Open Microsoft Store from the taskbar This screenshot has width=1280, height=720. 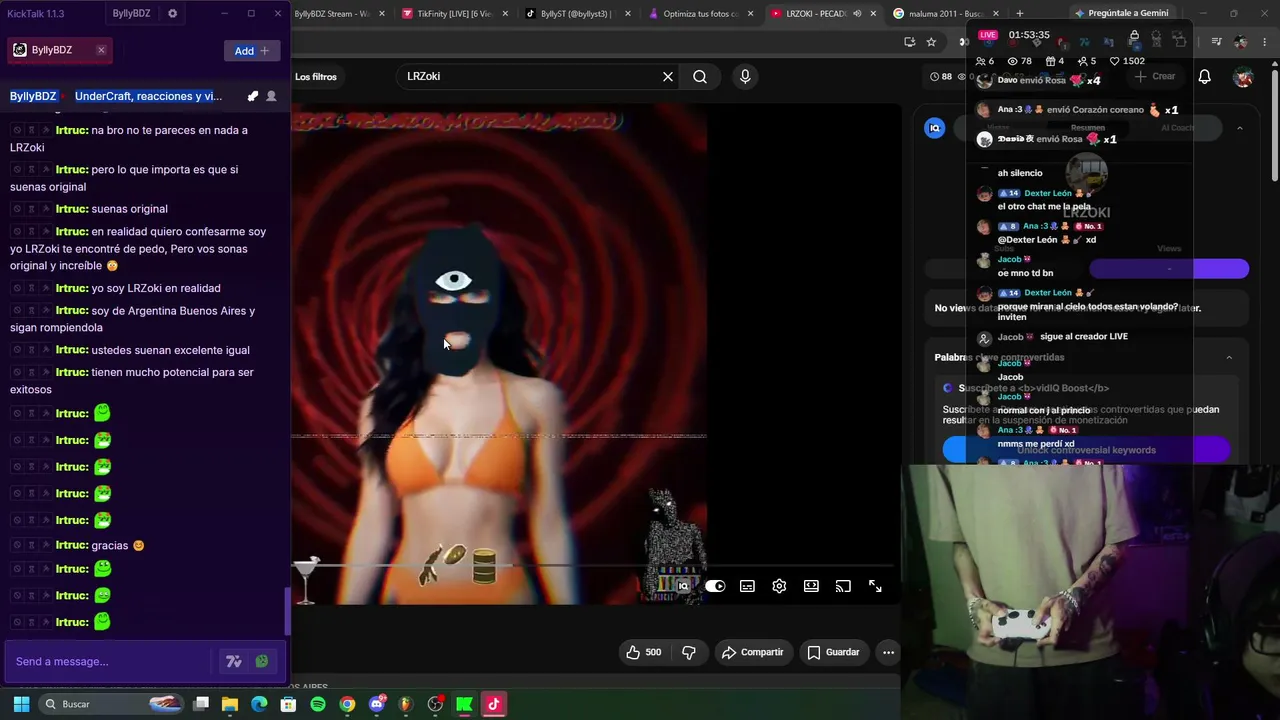(x=288, y=704)
